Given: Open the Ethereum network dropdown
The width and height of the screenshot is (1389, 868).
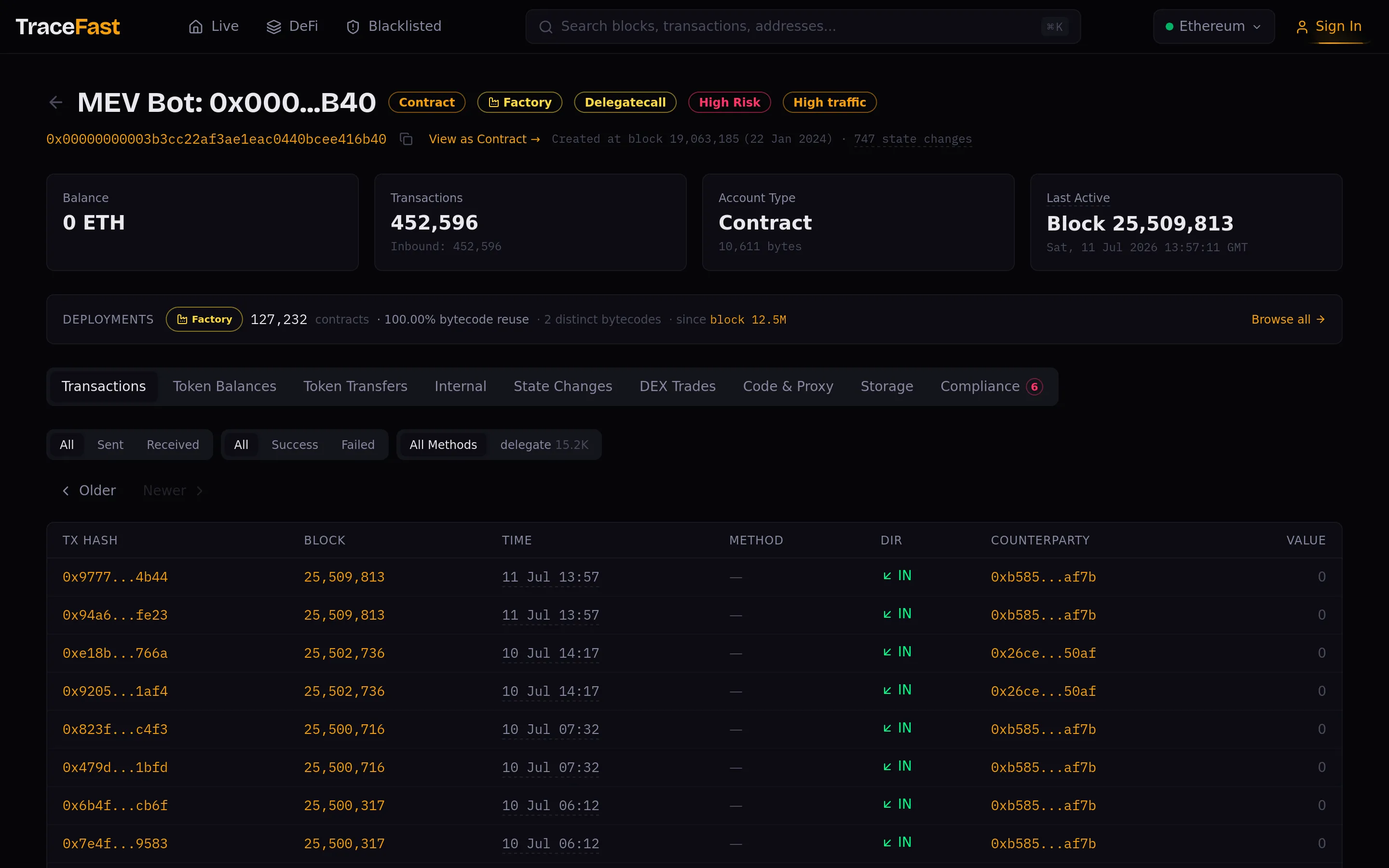Looking at the screenshot, I should (1213, 27).
